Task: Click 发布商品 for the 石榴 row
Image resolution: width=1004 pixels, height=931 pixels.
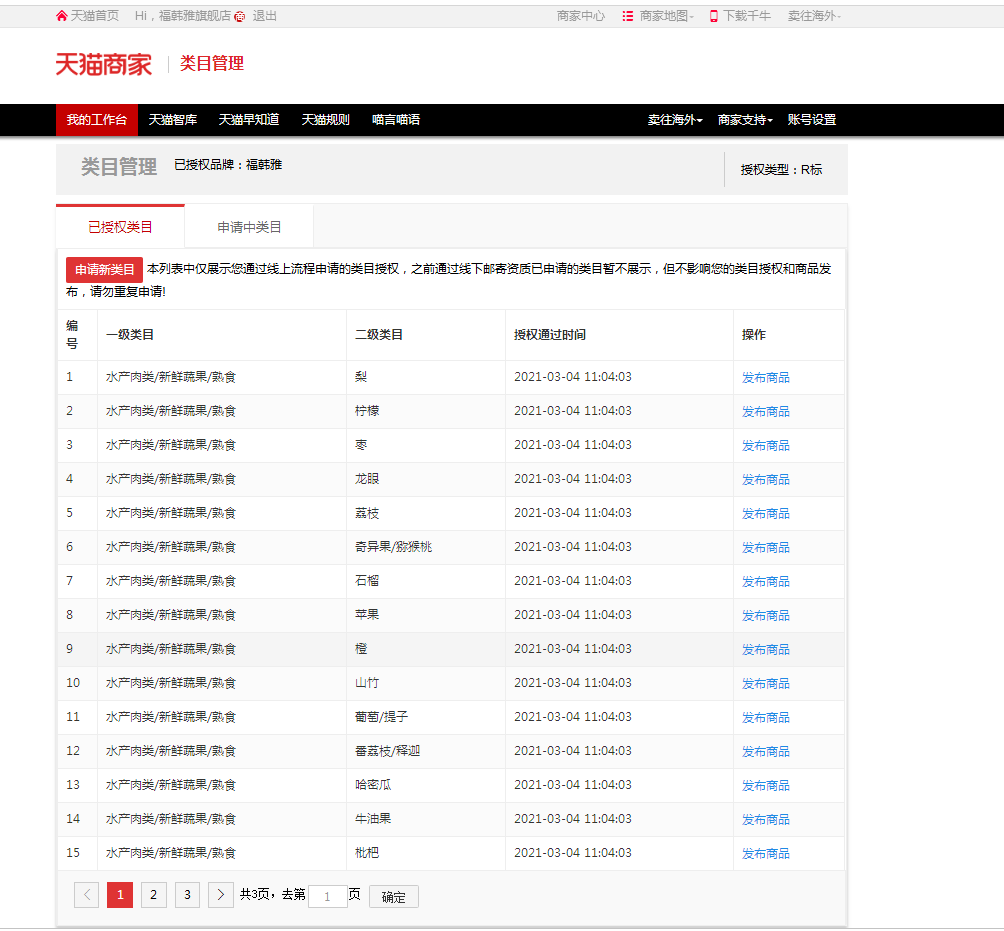Action: click(x=765, y=581)
